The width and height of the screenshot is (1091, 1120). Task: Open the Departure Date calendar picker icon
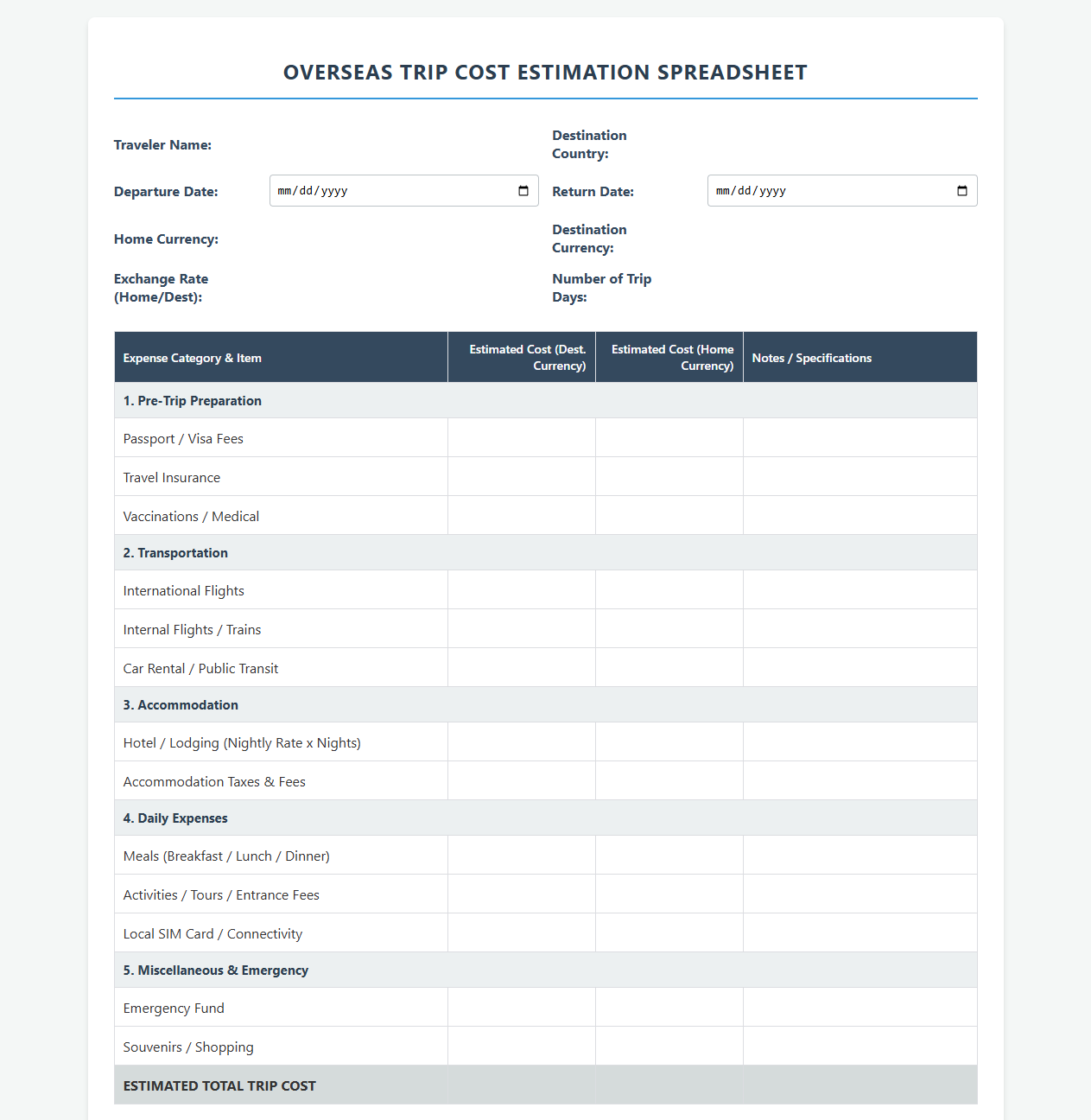[x=523, y=191]
